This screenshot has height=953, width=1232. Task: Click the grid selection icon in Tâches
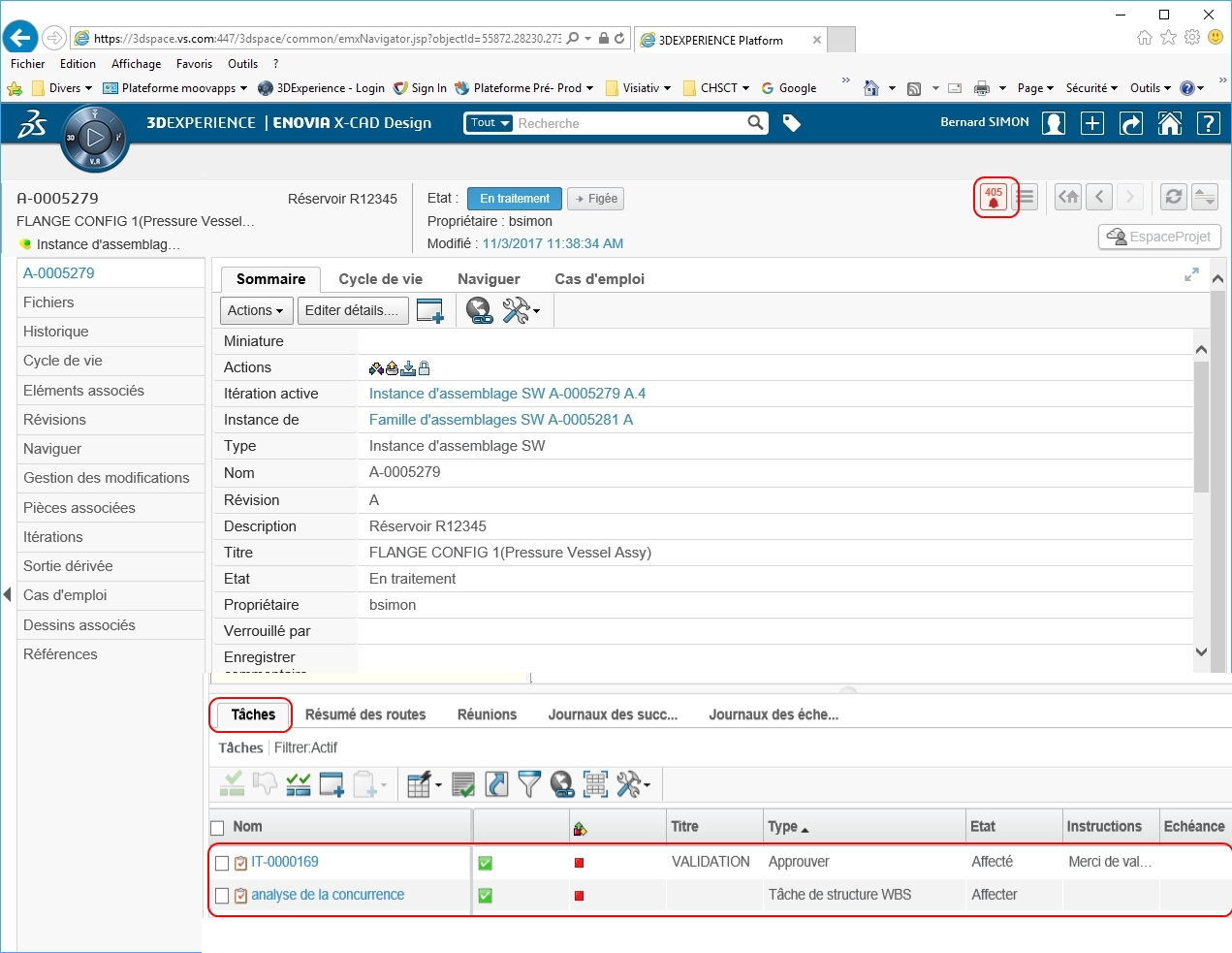595,784
